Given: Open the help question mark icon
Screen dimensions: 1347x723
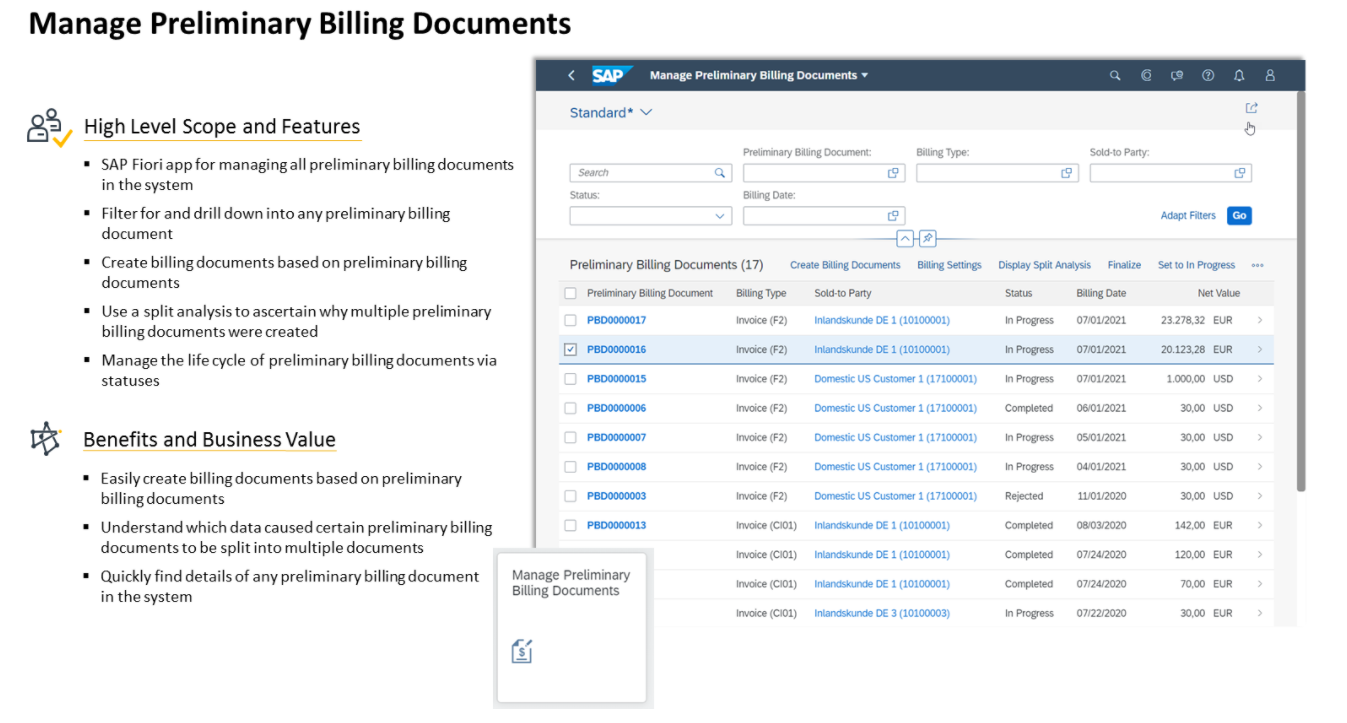Looking at the screenshot, I should 1208,76.
